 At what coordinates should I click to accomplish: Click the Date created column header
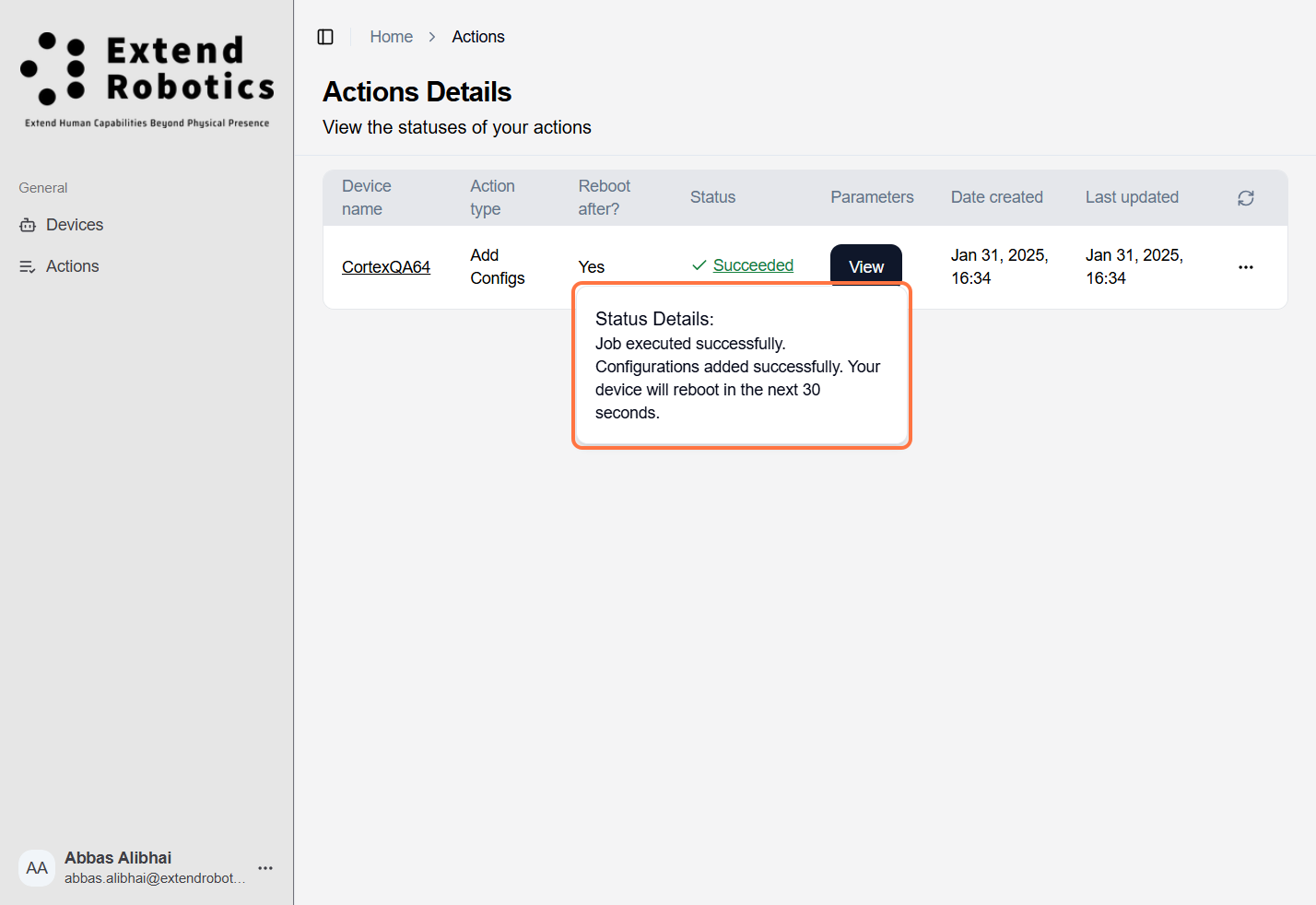click(996, 197)
